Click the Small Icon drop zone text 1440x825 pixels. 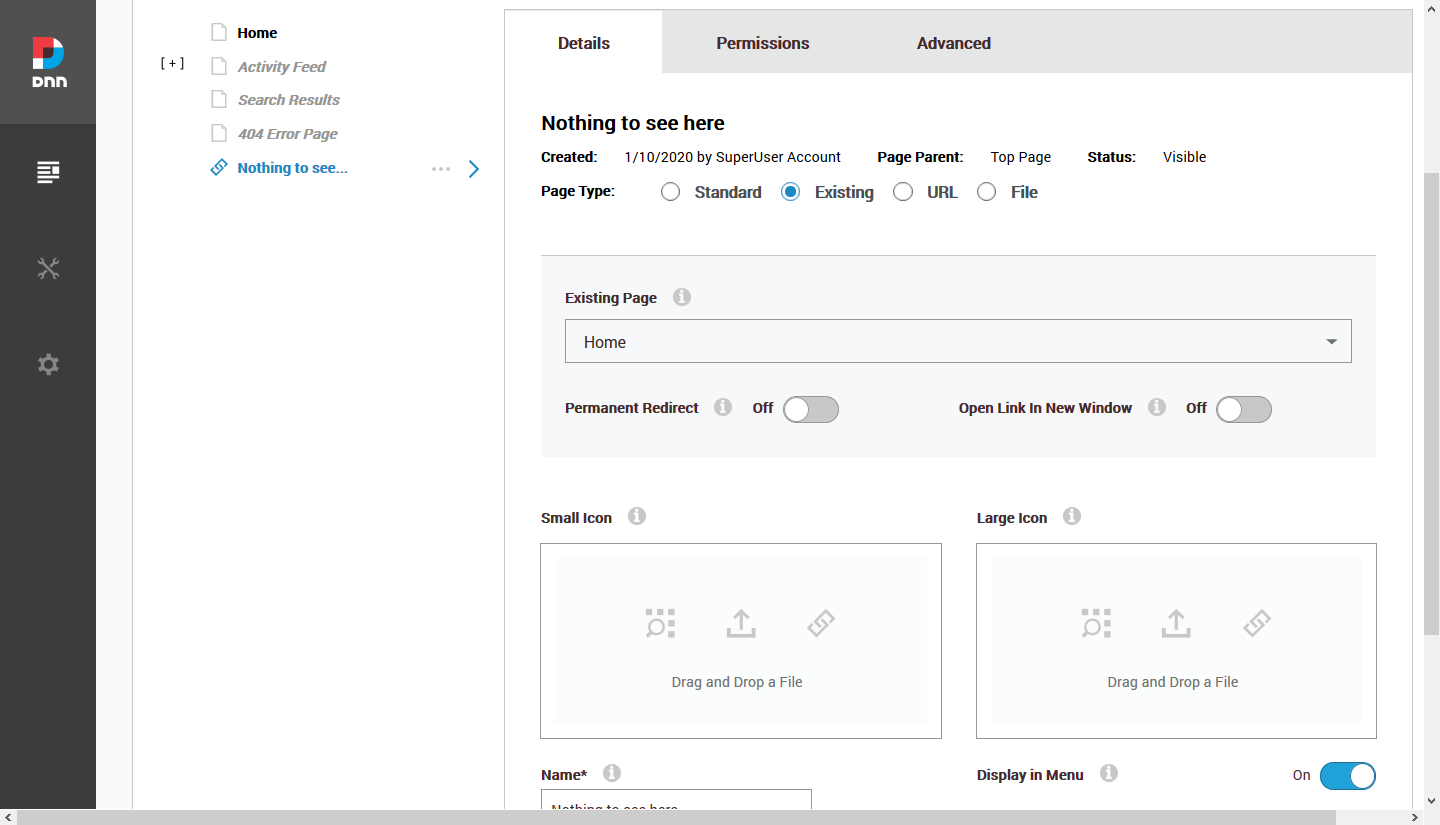[737, 682]
